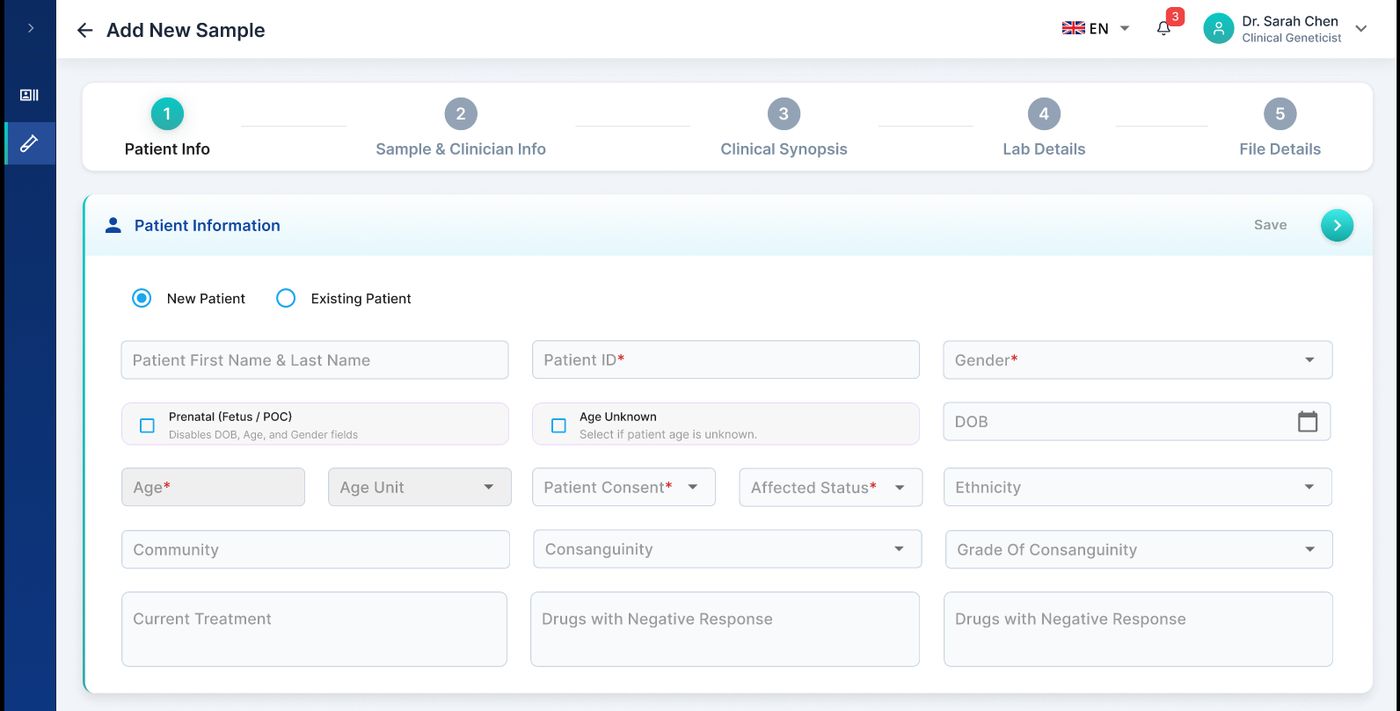Open the Grade Of Consanguinity dropdown
This screenshot has height=711, width=1400.
1138,549
